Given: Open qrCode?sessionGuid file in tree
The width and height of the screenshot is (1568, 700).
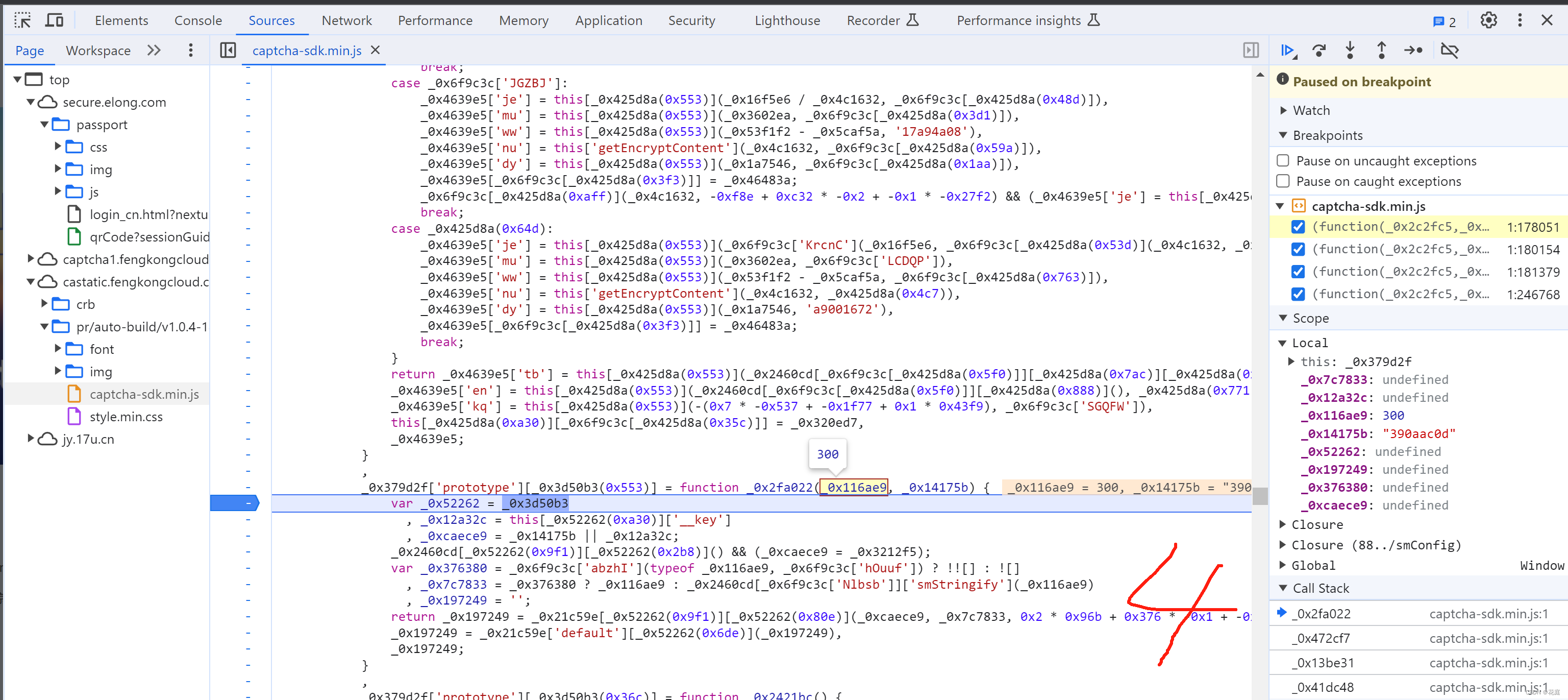Looking at the screenshot, I should [x=149, y=237].
